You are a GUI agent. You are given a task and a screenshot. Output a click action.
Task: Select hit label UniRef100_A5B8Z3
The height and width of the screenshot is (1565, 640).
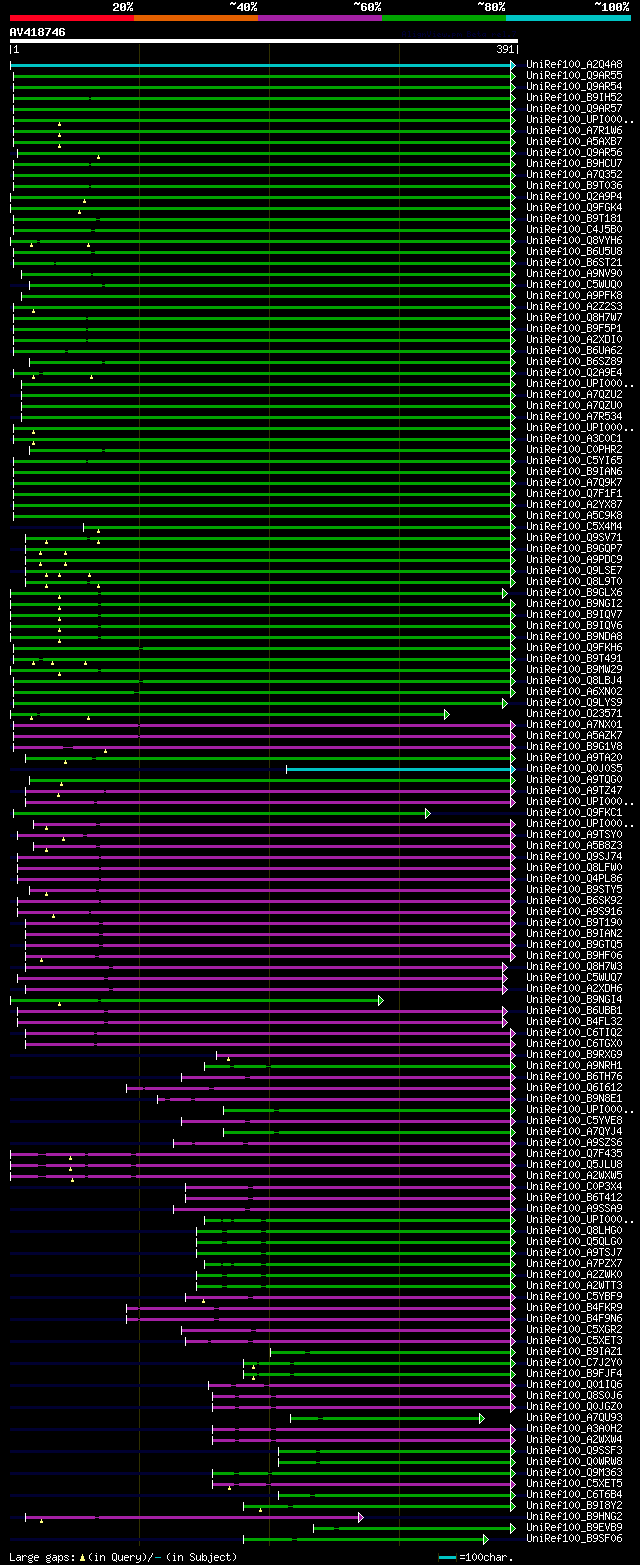(574, 846)
